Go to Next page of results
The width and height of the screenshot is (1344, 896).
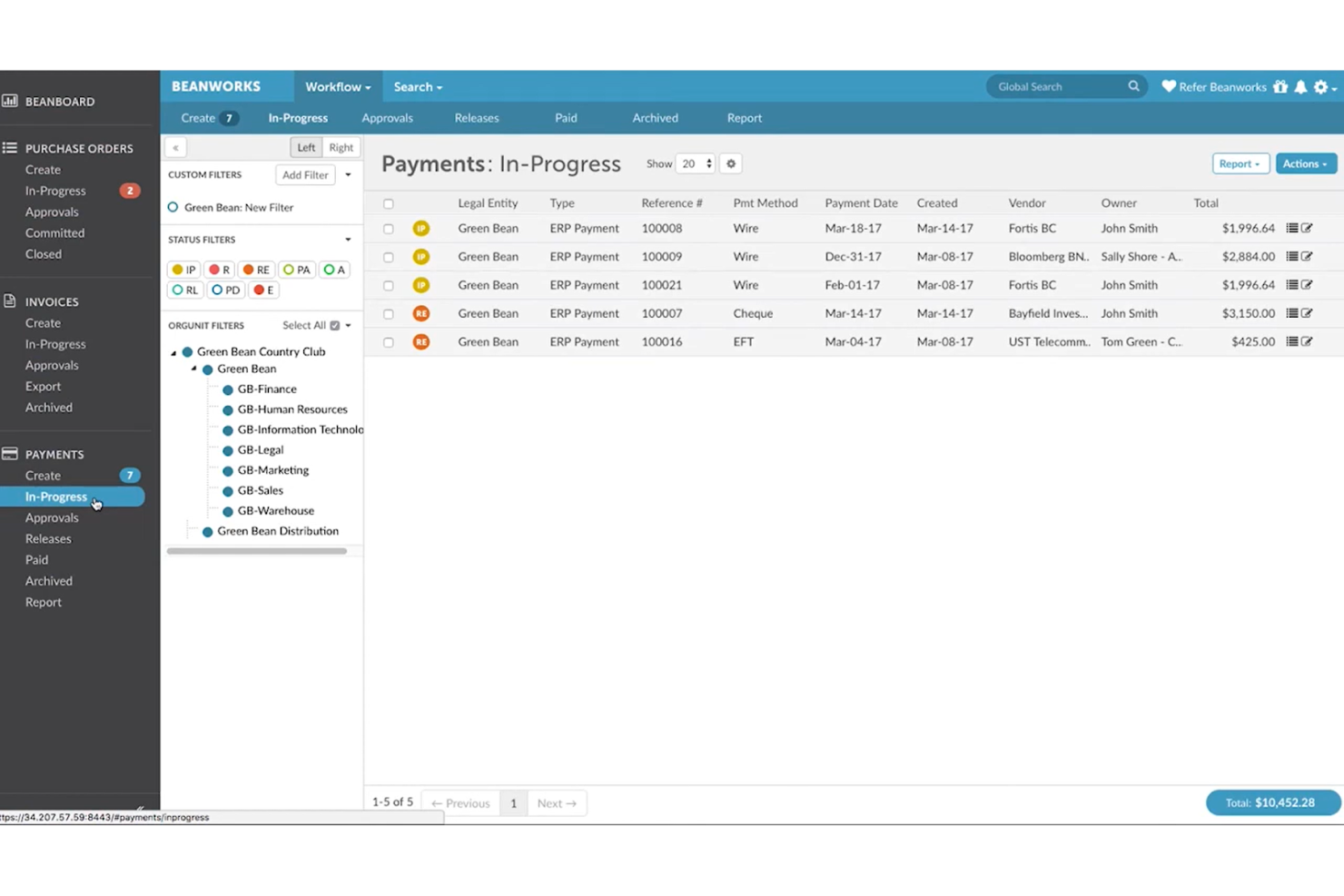(557, 802)
